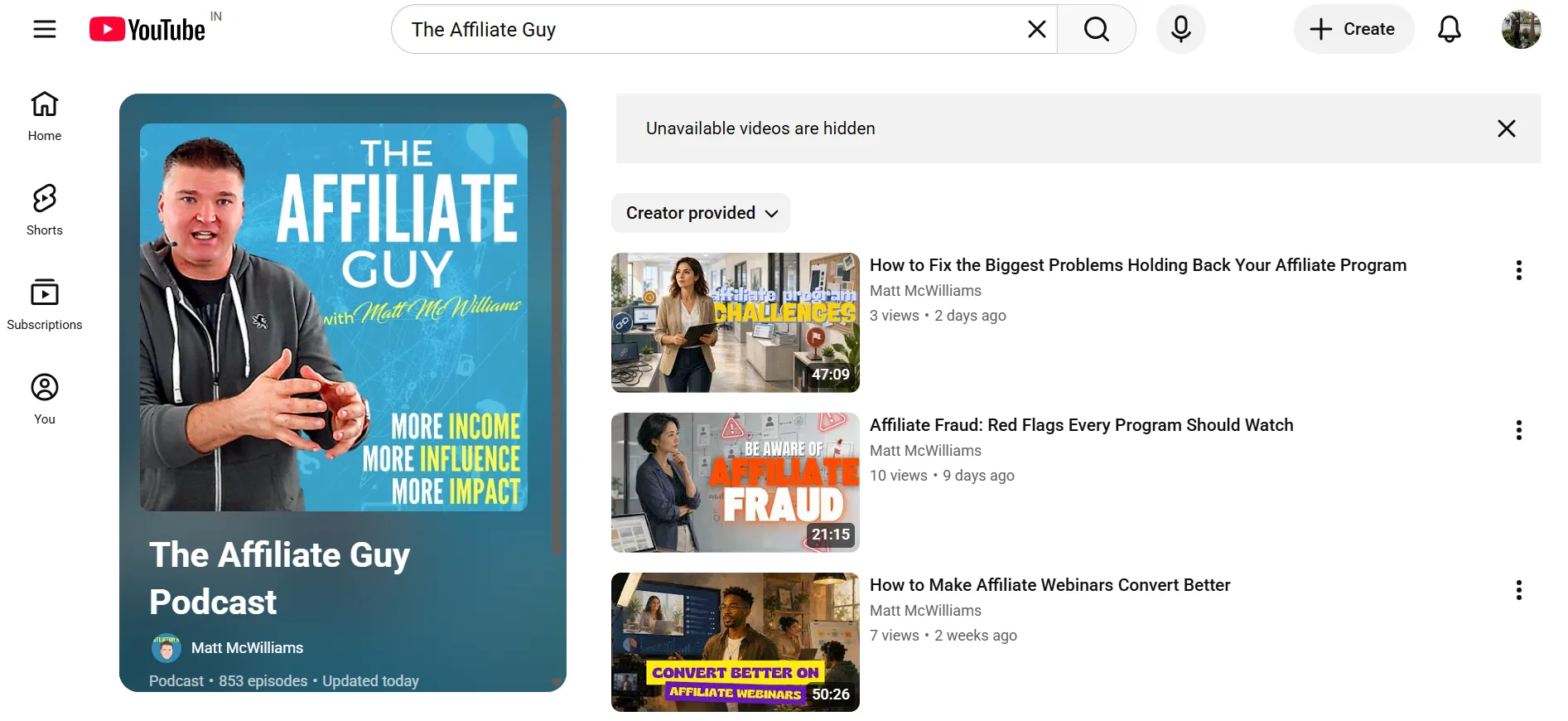Screen dimensions: 1568x721
Task: Click the '853 episodes' text
Action: coord(263,681)
